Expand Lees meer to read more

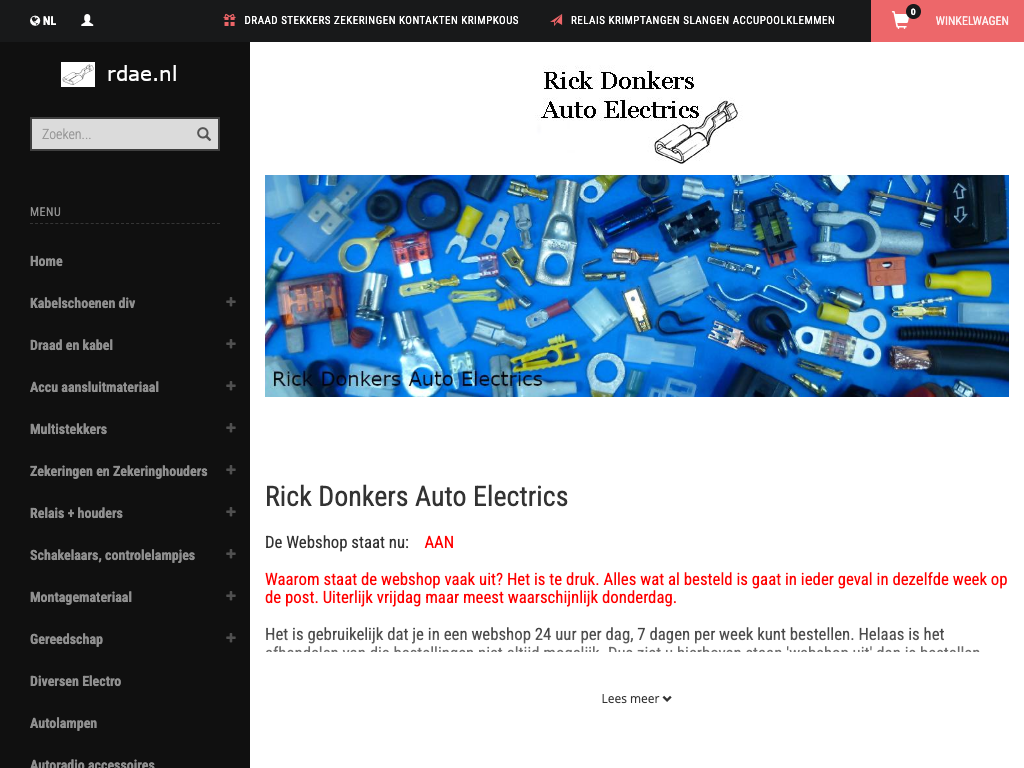coord(637,699)
